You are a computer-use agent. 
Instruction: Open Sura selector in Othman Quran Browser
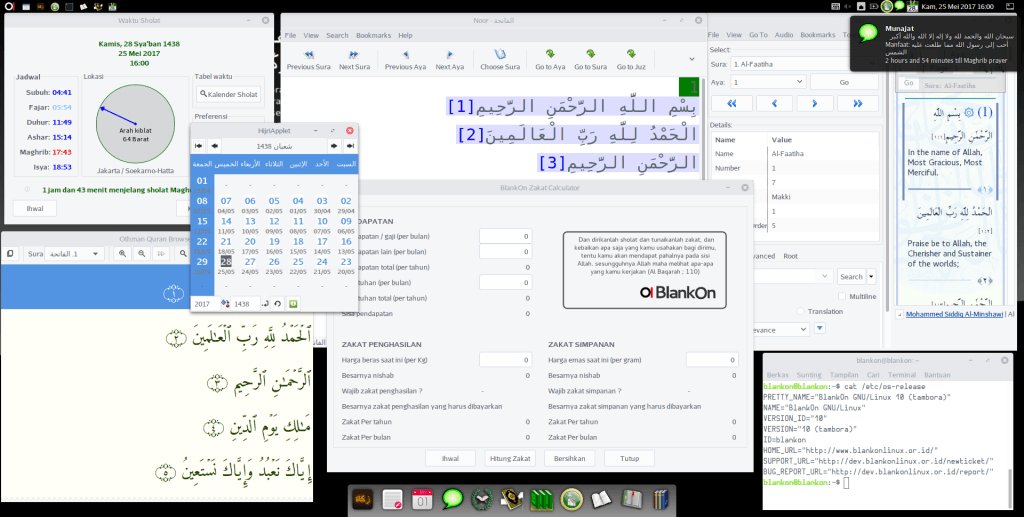click(74, 254)
